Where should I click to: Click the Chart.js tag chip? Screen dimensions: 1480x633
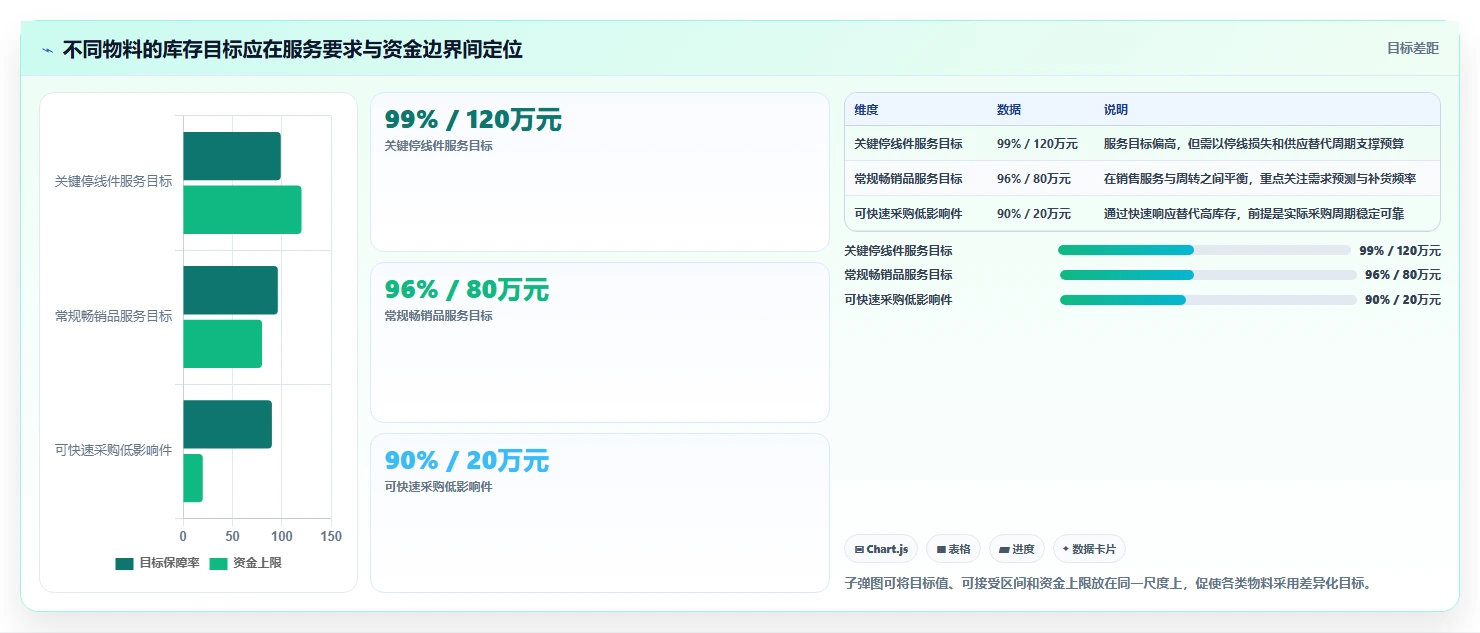[x=881, y=549]
